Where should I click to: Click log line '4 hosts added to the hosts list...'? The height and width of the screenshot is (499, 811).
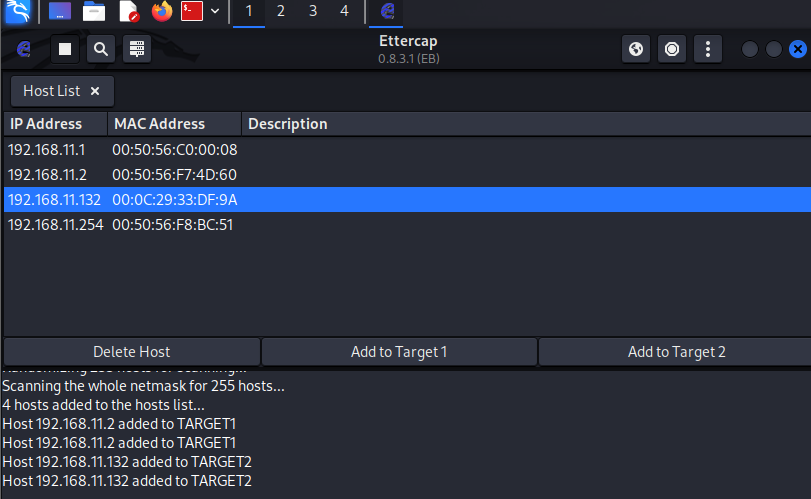coord(103,405)
